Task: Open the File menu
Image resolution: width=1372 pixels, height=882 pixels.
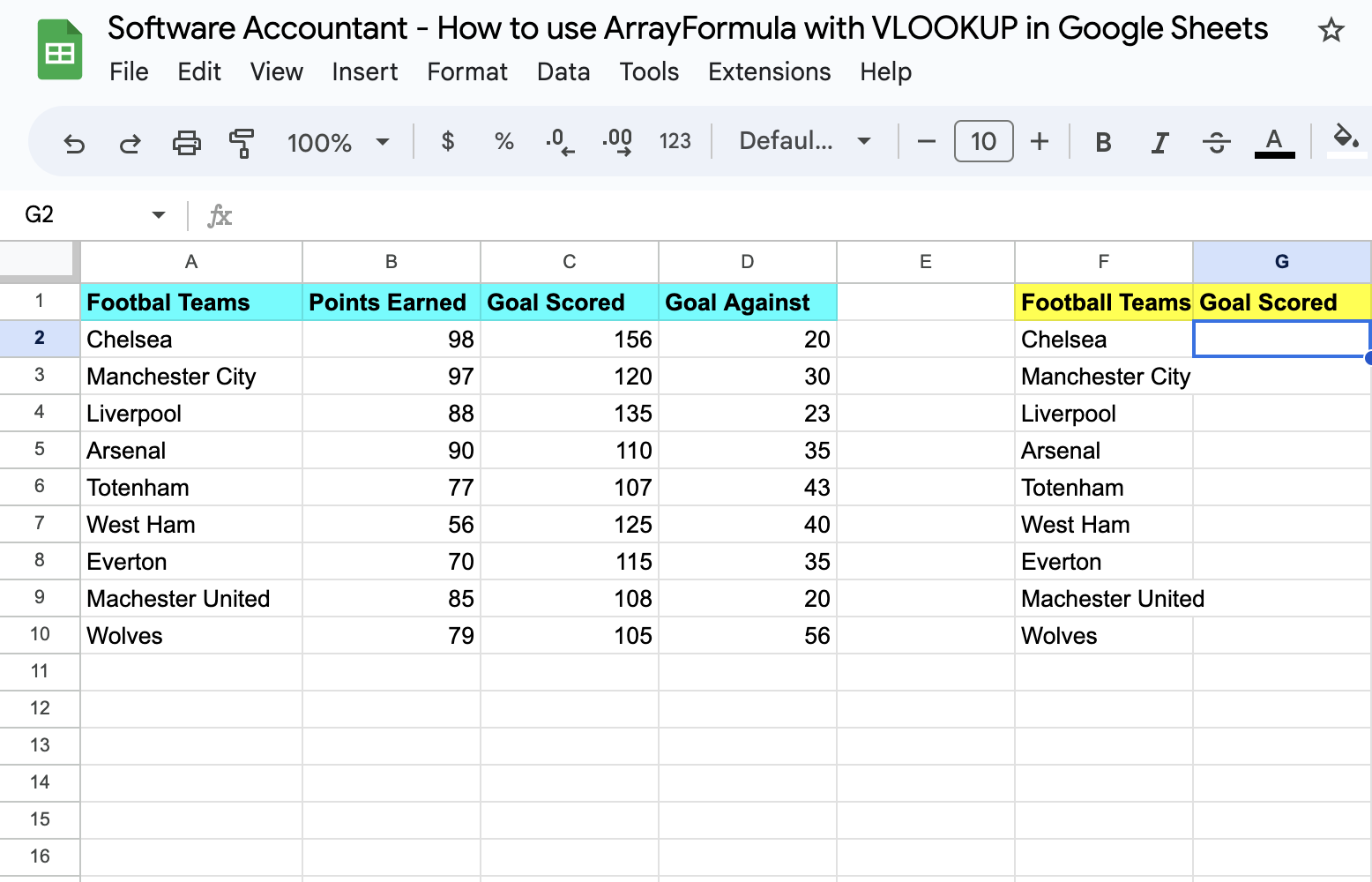Action: pyautogui.click(x=129, y=71)
